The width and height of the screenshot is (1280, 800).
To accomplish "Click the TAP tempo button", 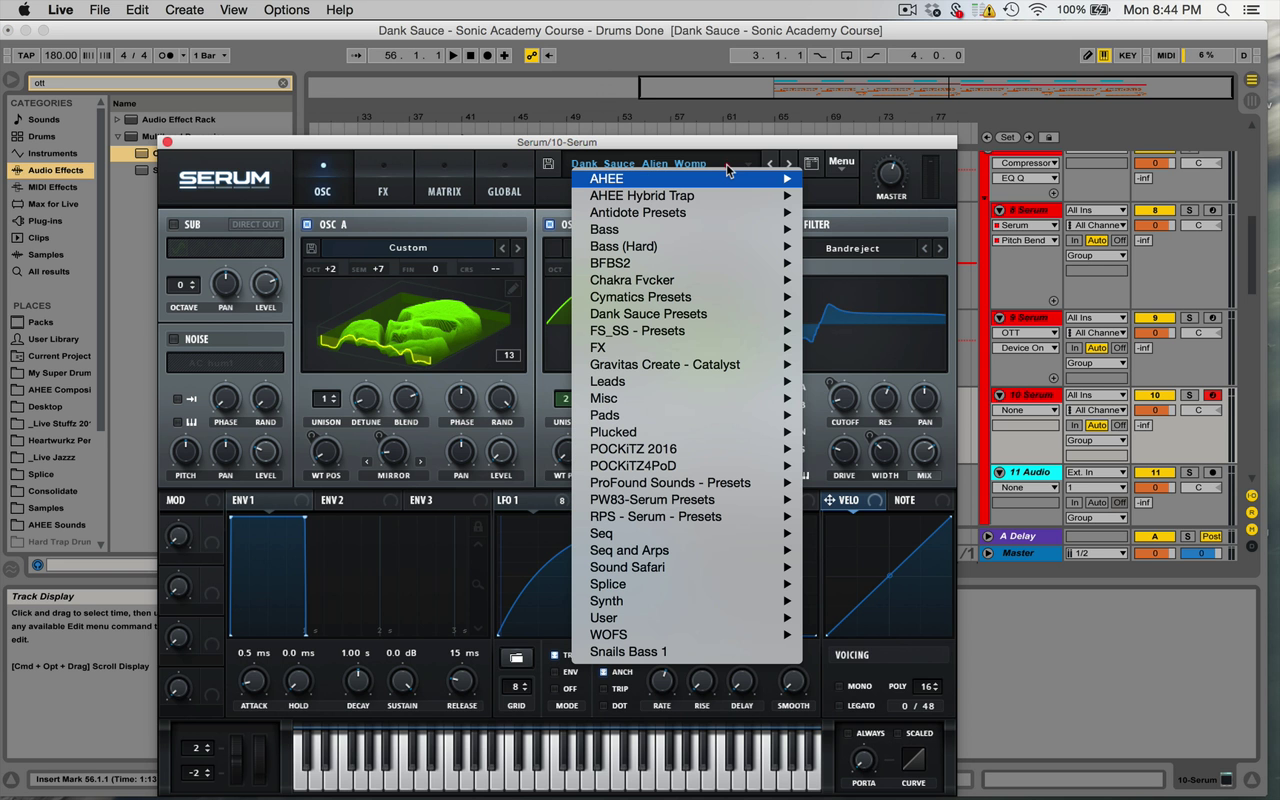I will (26, 56).
